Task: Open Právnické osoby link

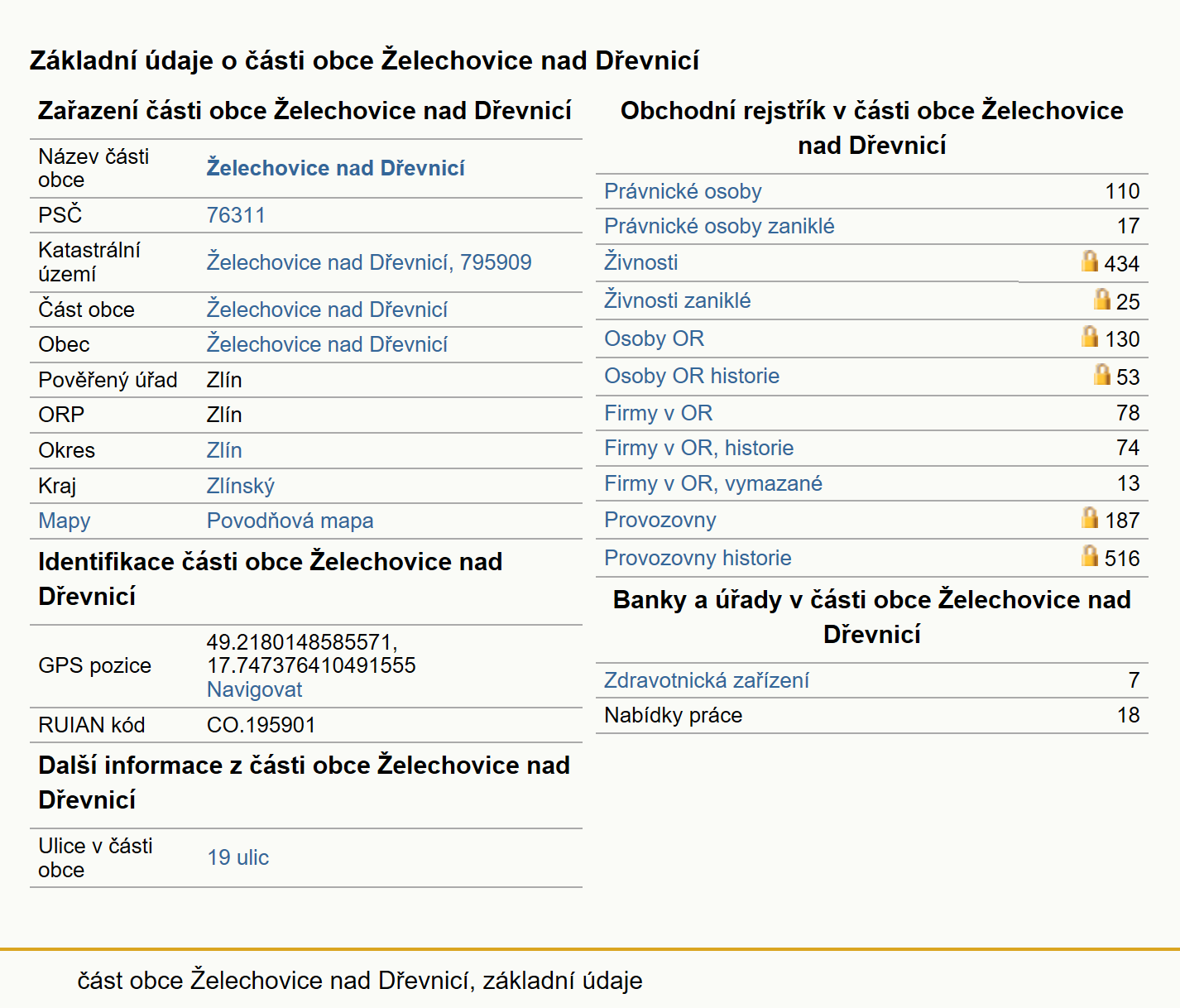Action: click(x=683, y=191)
